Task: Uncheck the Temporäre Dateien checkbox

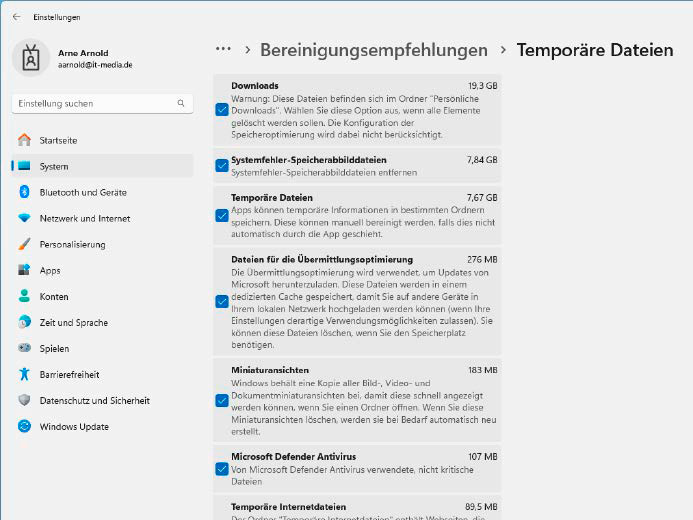Action: (x=222, y=216)
